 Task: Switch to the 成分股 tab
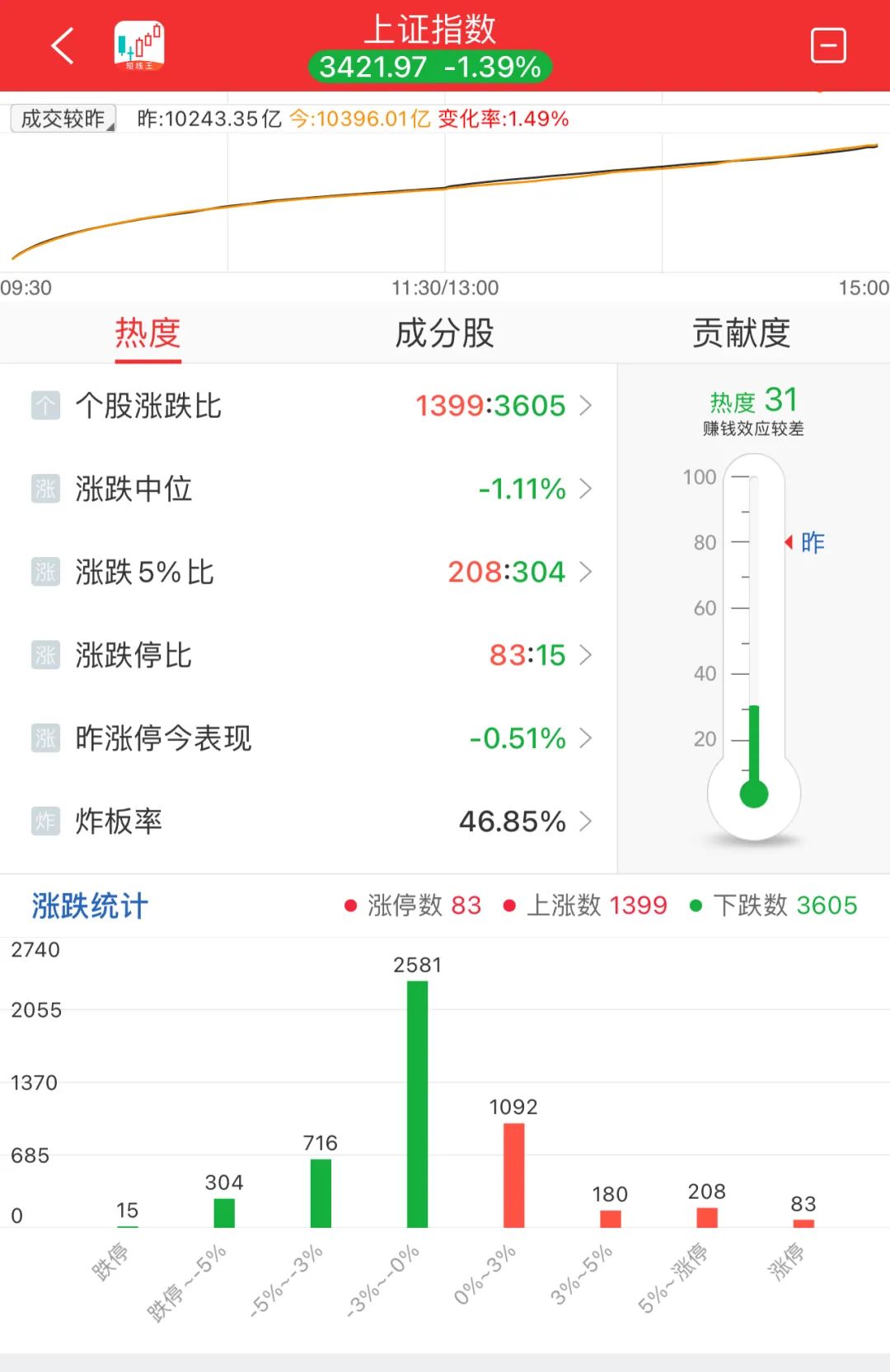[x=445, y=334]
